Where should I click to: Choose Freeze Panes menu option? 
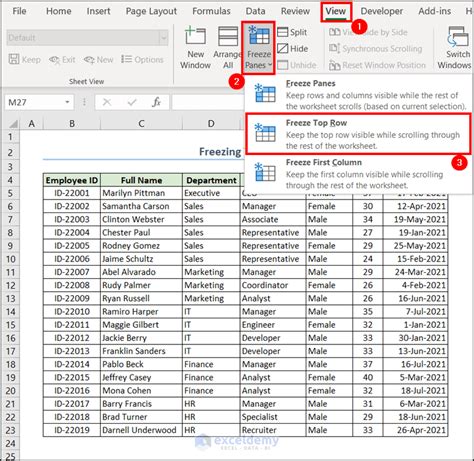click(x=358, y=95)
